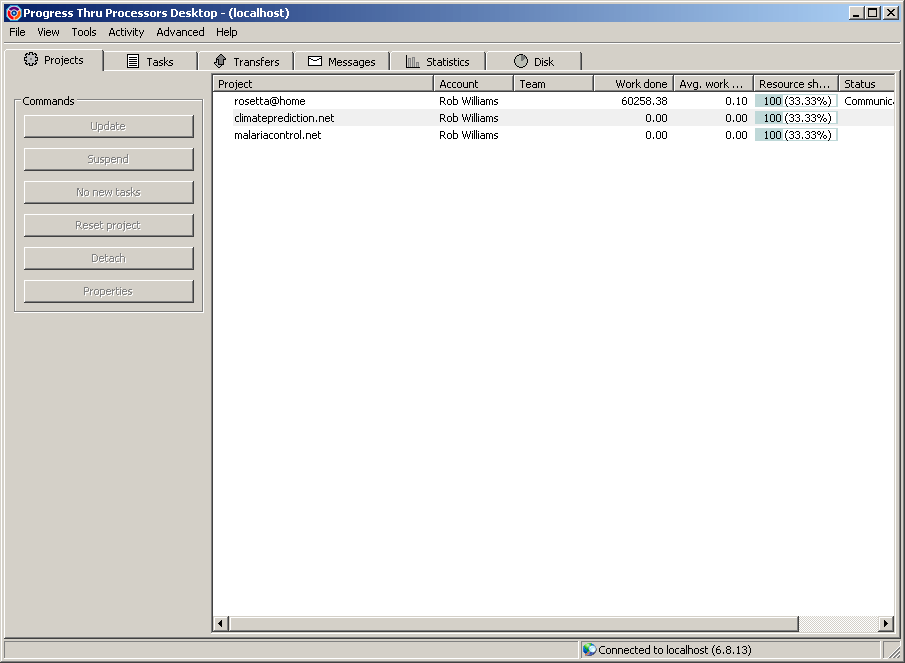Maximize the Progress Thru Processors window
The image size is (905, 663).
(873, 13)
